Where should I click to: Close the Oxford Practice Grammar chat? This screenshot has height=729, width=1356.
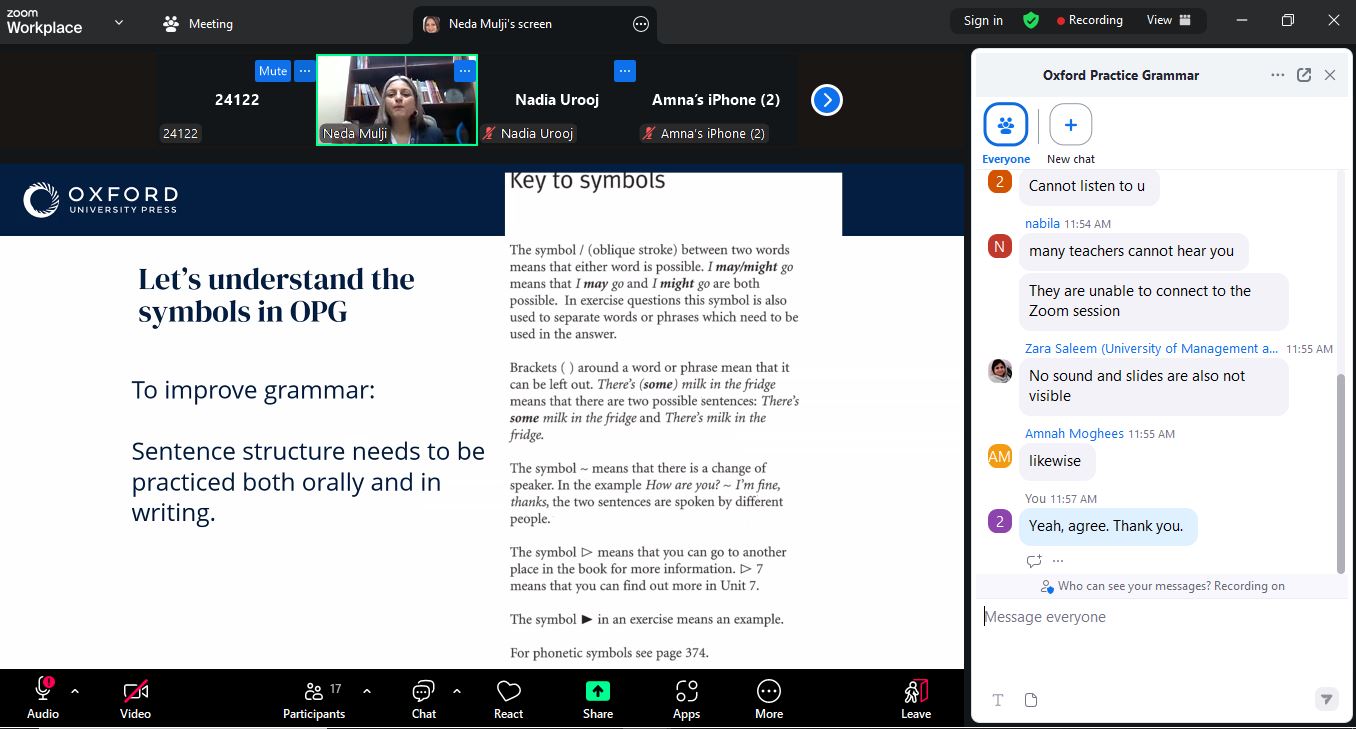1330,75
